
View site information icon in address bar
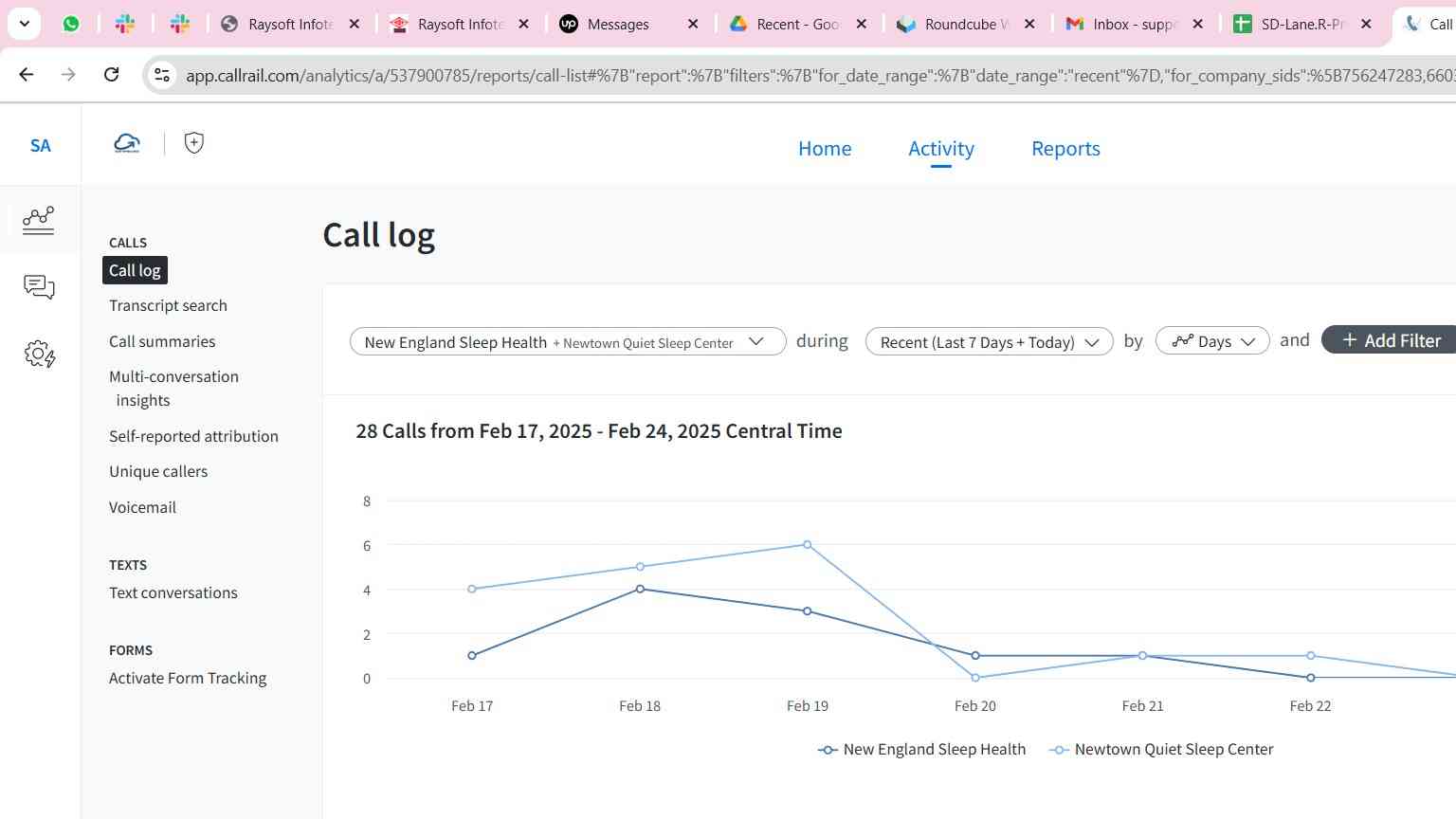click(162, 75)
